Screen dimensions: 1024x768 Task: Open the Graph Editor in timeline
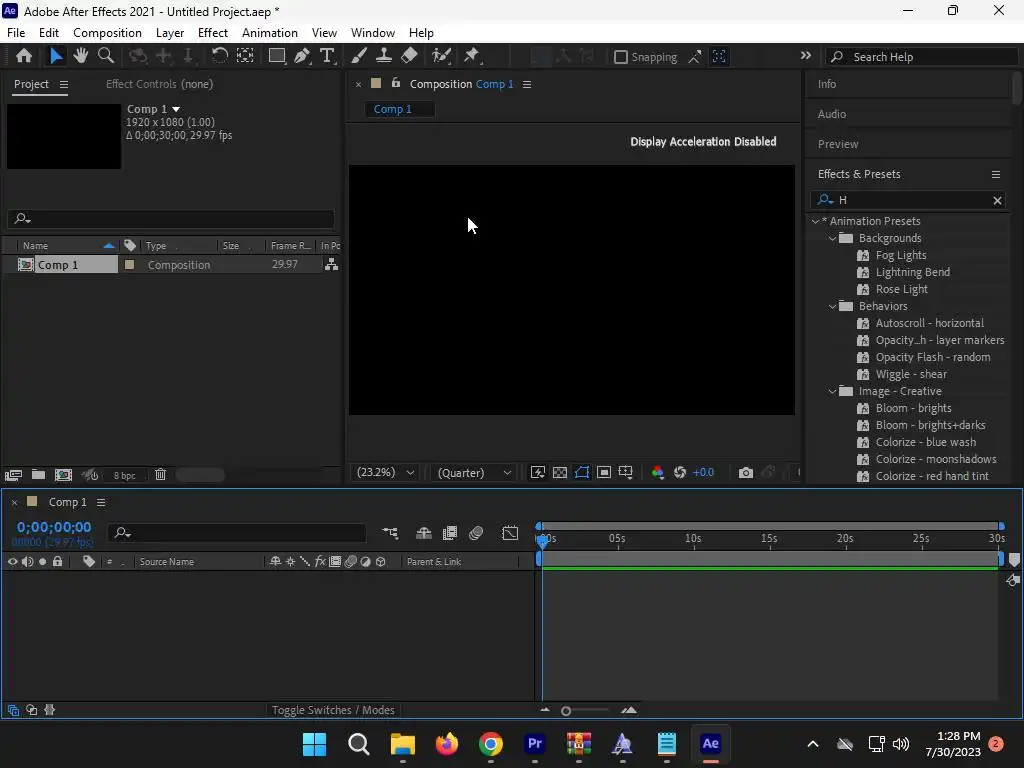(x=510, y=533)
